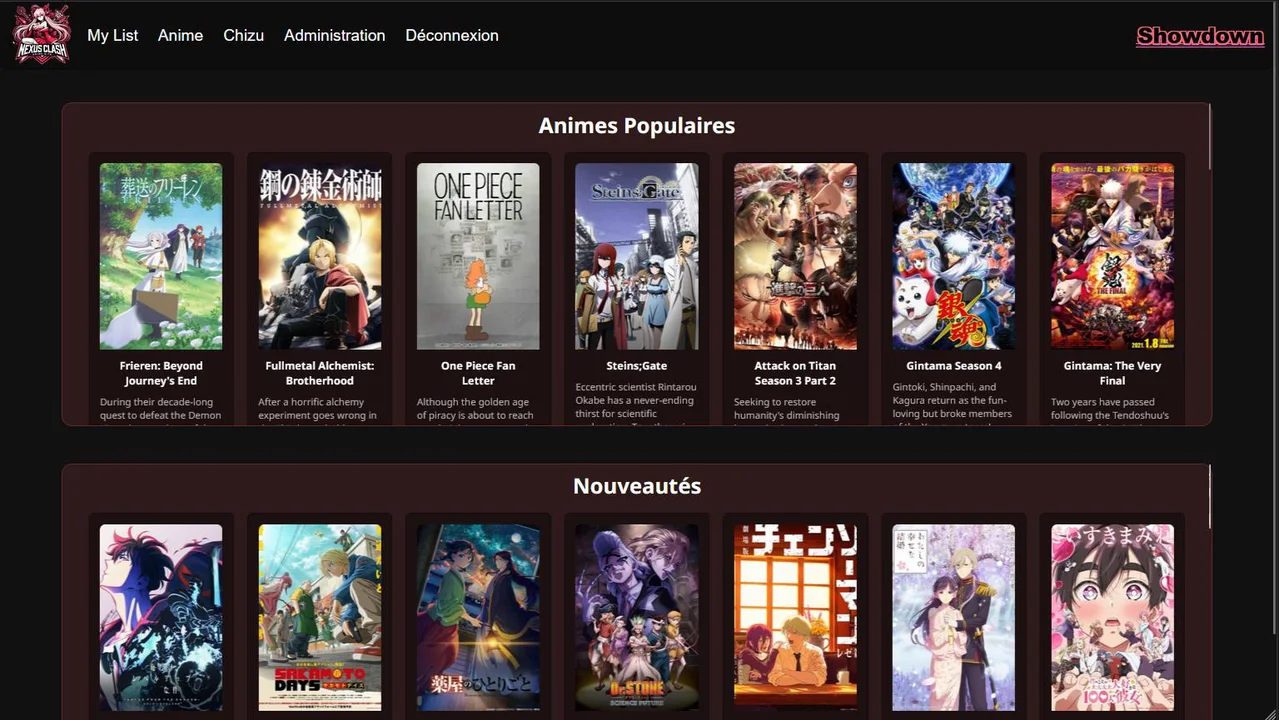This screenshot has width=1279, height=720.
Task: Select Gintama: The Very Final poster
Action: point(1112,256)
